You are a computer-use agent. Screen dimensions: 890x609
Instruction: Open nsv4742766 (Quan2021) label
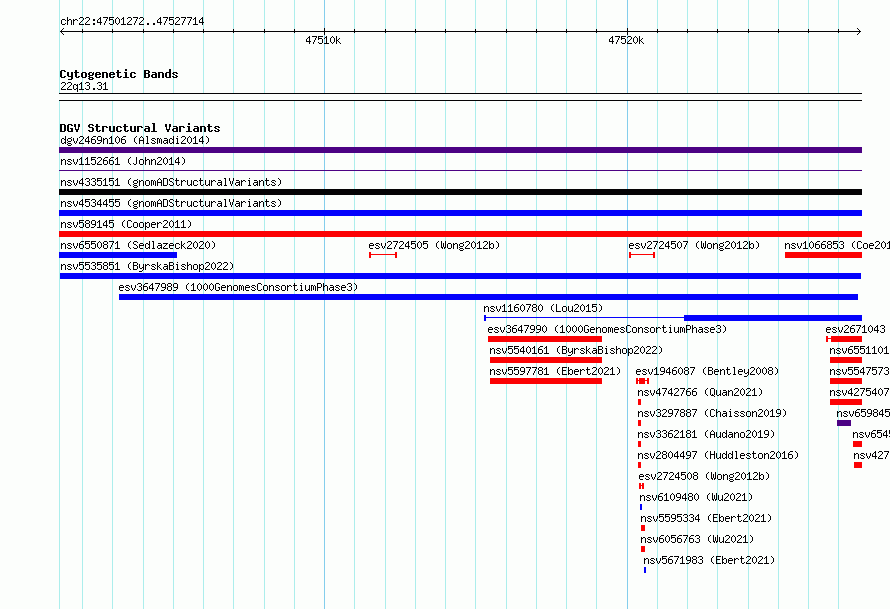pyautogui.click(x=700, y=392)
